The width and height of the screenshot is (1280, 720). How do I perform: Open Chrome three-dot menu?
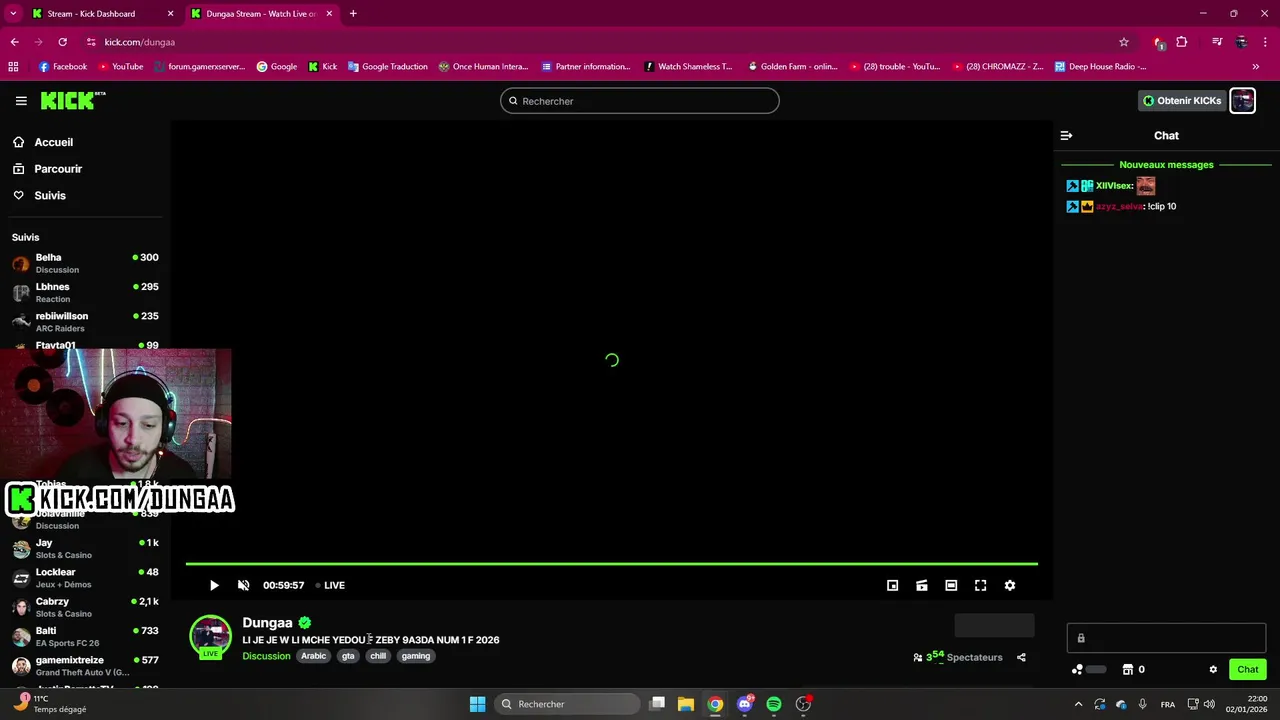pyautogui.click(x=1265, y=42)
